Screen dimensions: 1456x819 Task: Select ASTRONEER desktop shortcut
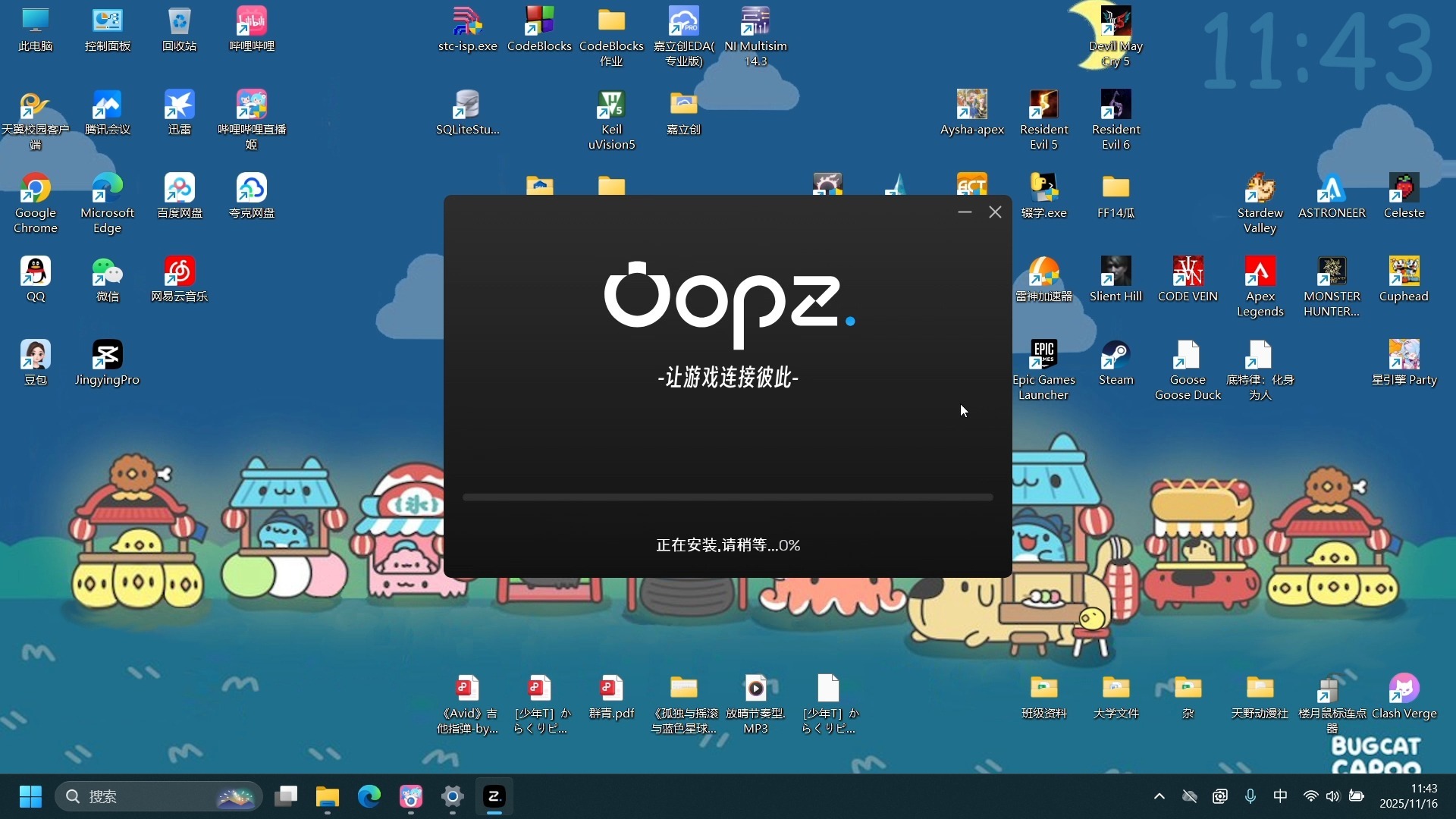(x=1332, y=197)
